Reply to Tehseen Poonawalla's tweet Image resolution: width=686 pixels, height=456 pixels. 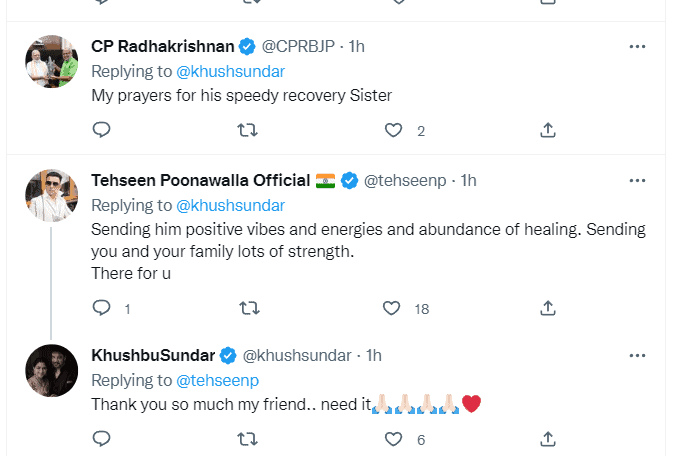101,308
